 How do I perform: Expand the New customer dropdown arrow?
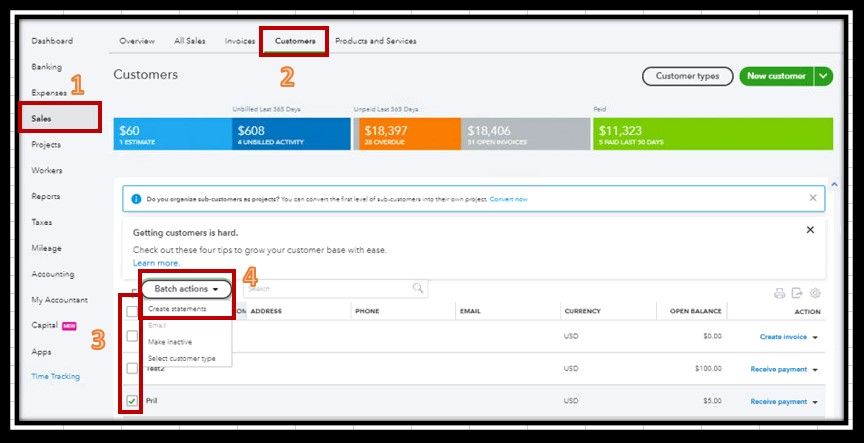click(x=823, y=76)
